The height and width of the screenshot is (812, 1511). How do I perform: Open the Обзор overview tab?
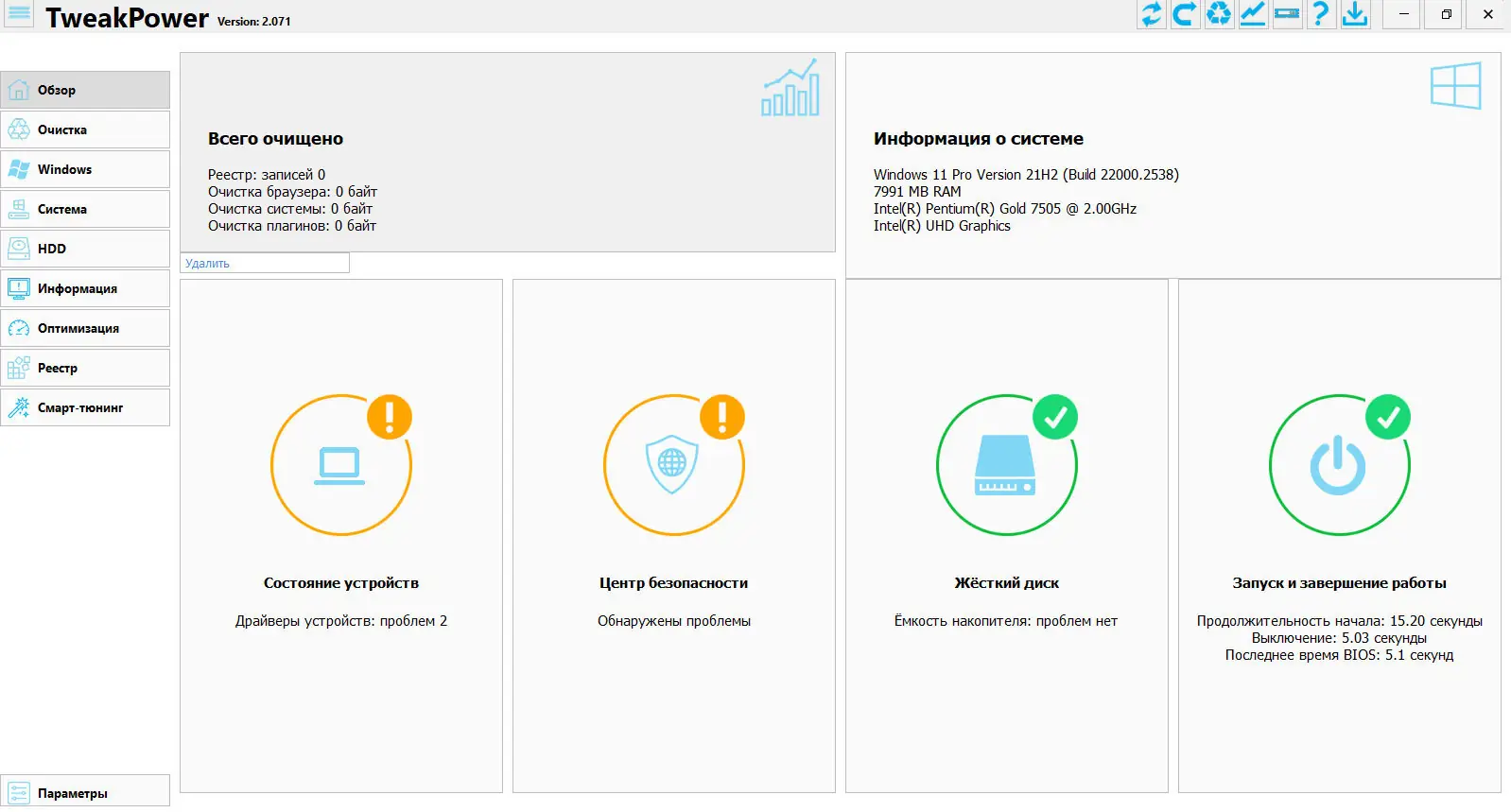[85, 90]
